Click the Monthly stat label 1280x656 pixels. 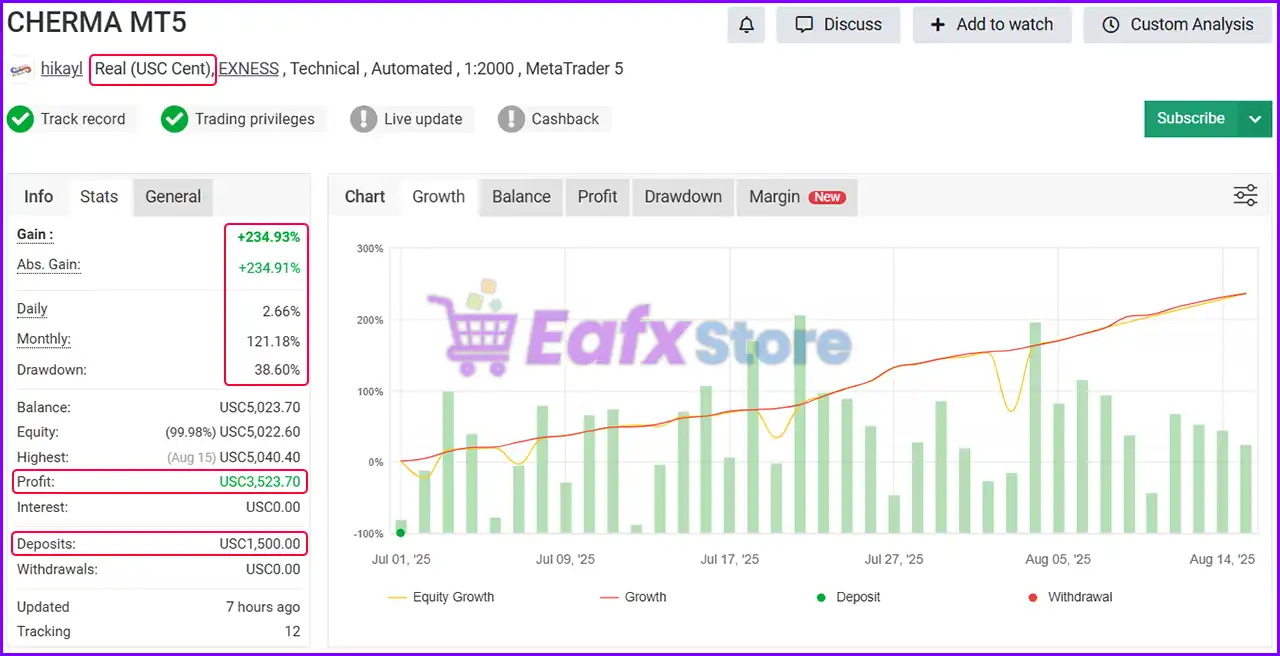pos(44,339)
